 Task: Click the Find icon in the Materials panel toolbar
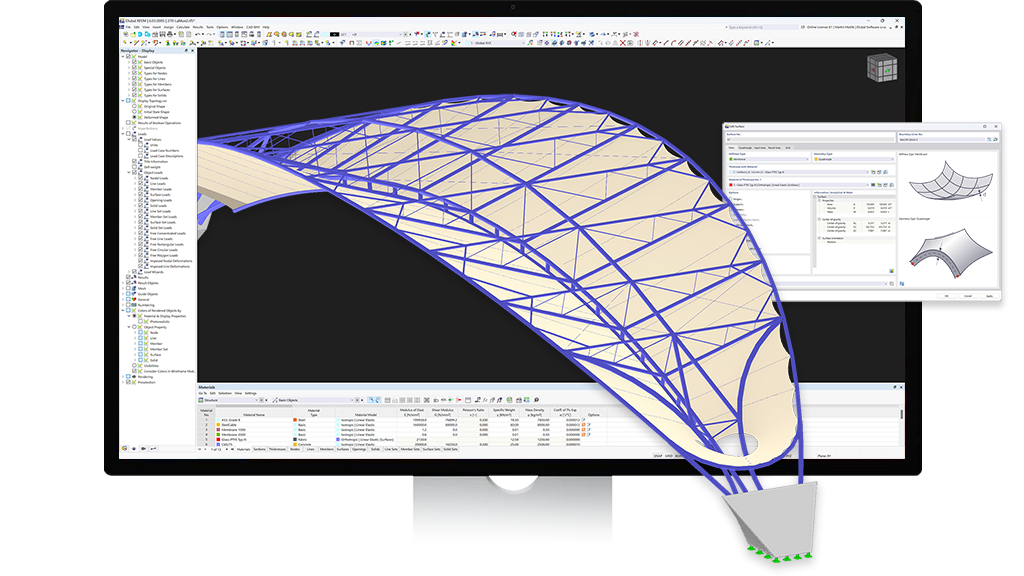click(536, 400)
